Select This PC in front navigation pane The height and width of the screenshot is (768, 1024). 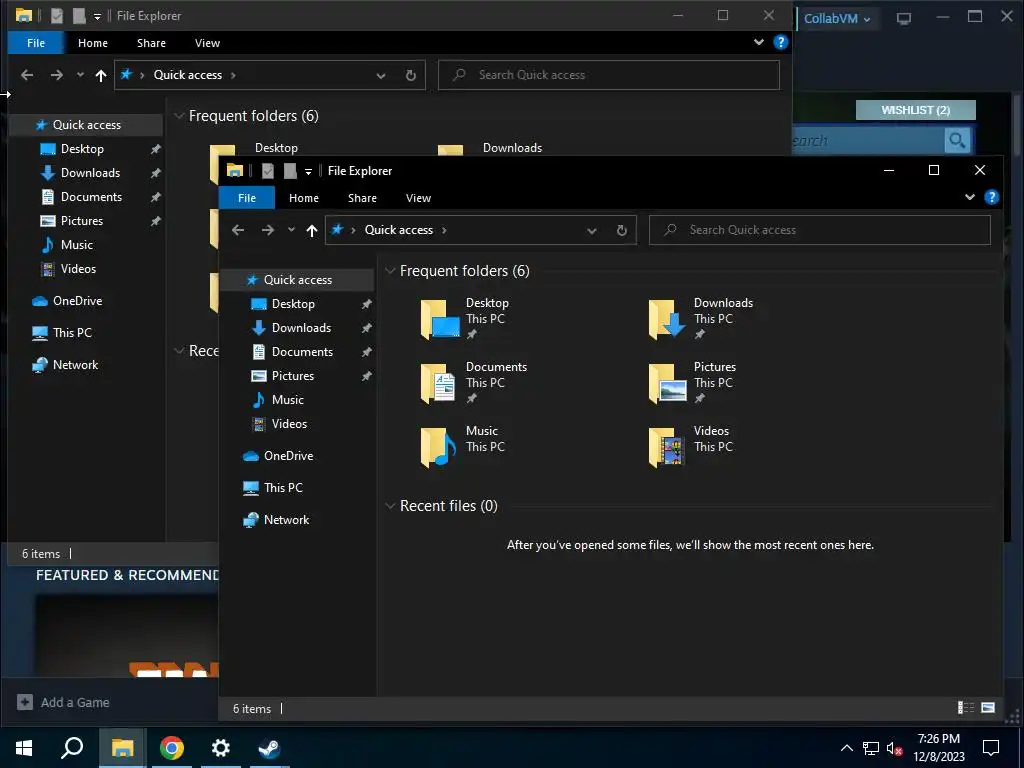[283, 488]
